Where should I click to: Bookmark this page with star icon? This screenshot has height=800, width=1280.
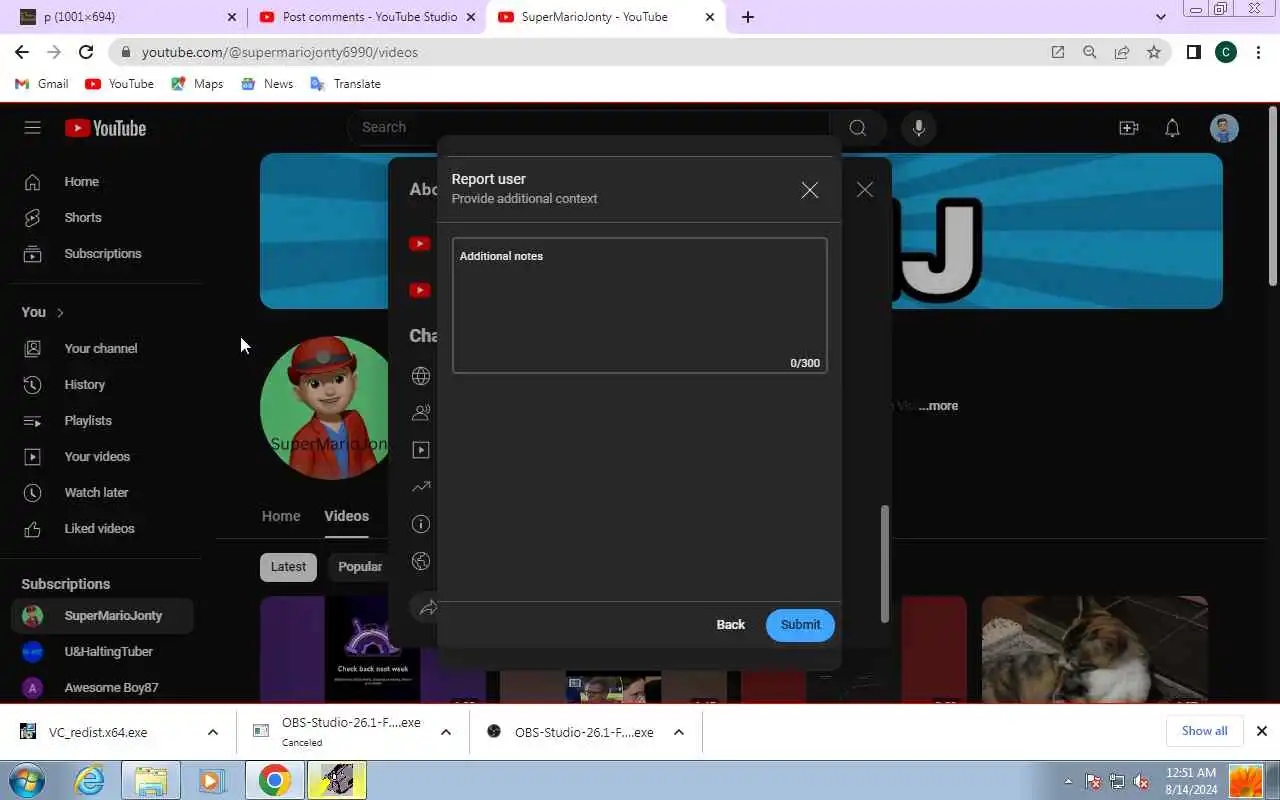[x=1154, y=52]
